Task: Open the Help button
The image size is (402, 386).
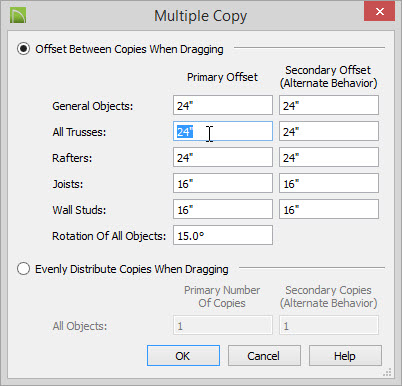Action: 345,356
